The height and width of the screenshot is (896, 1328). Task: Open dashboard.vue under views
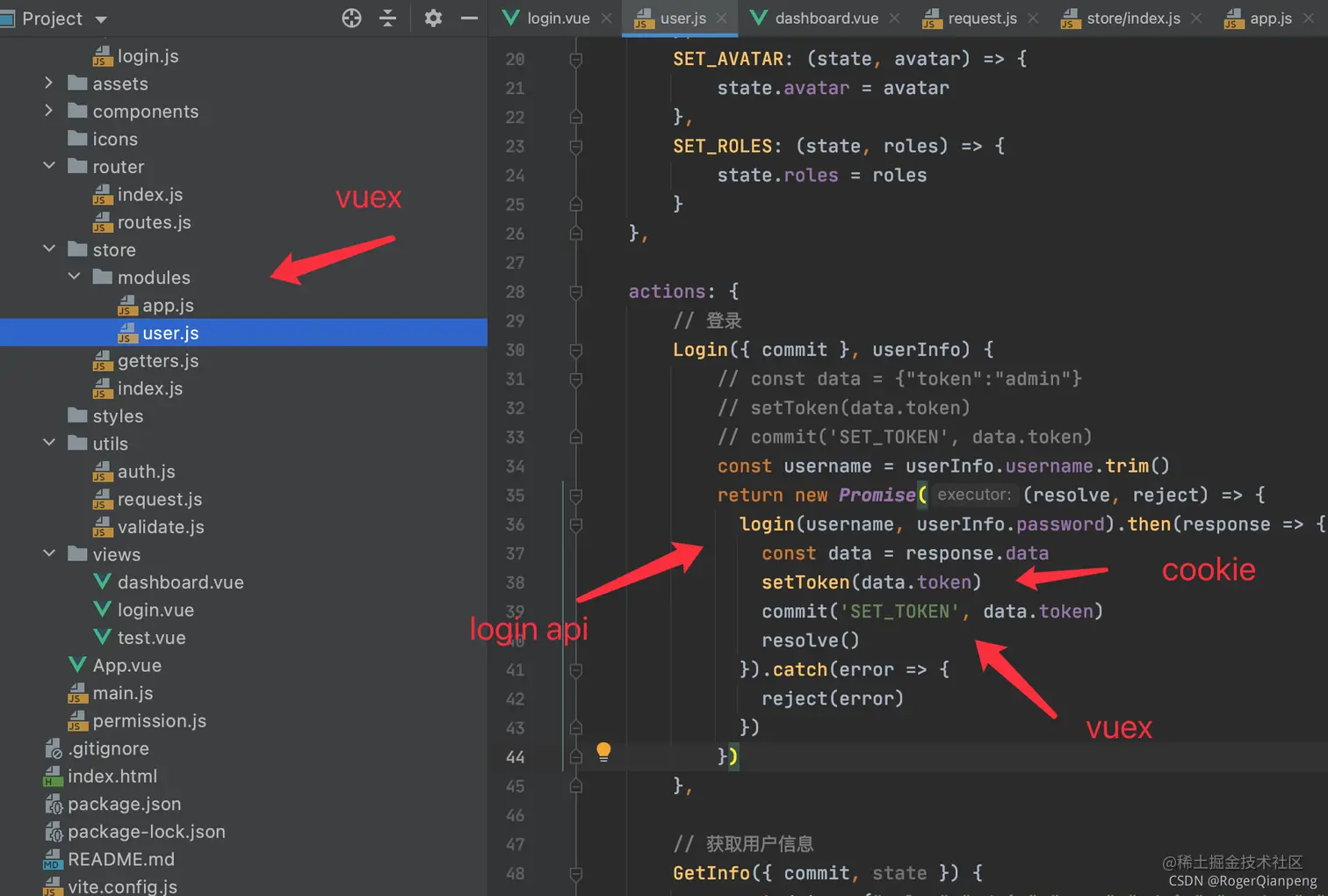[x=168, y=582]
